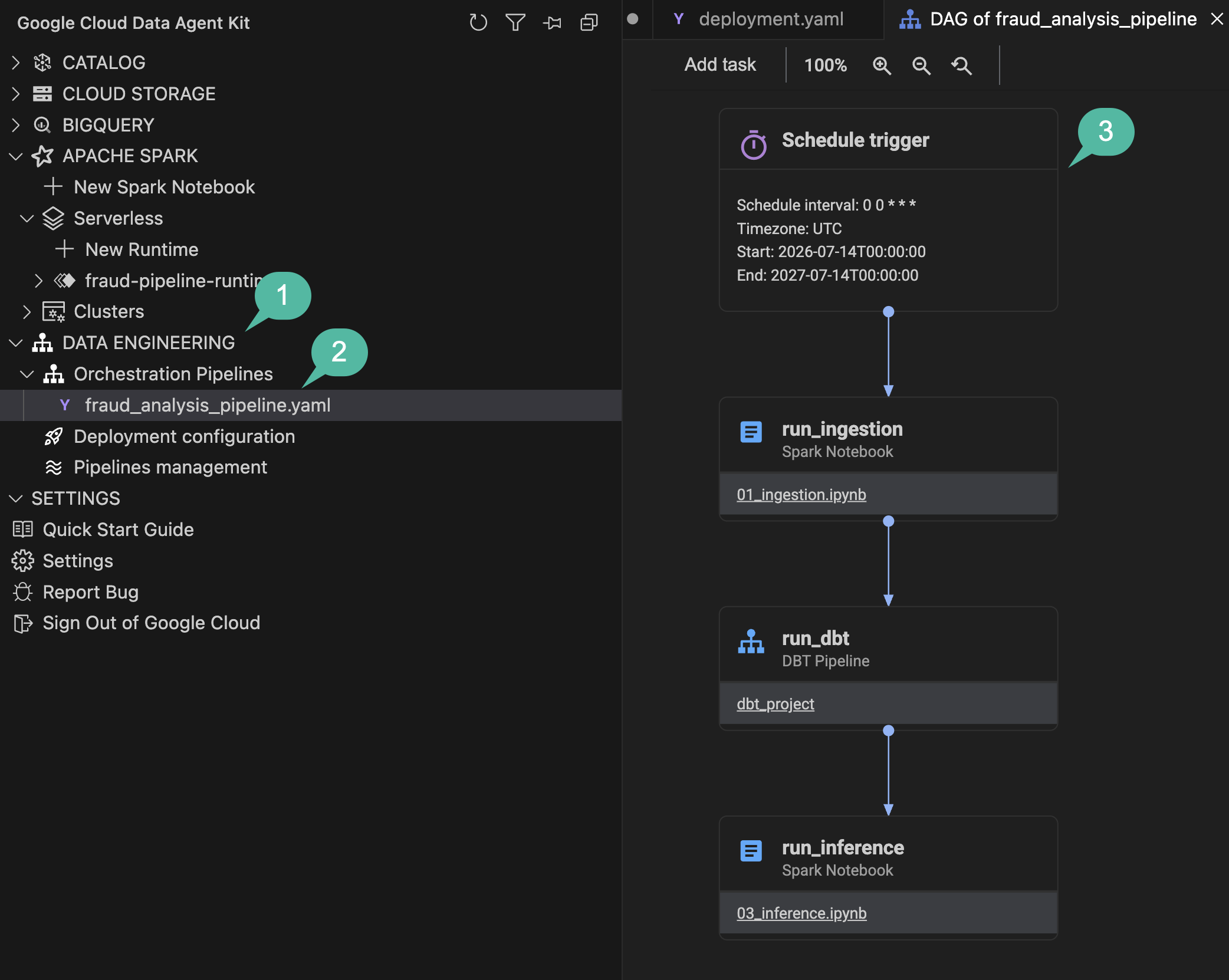
Task: Click the run_dbt pipeline icon
Action: point(751,642)
